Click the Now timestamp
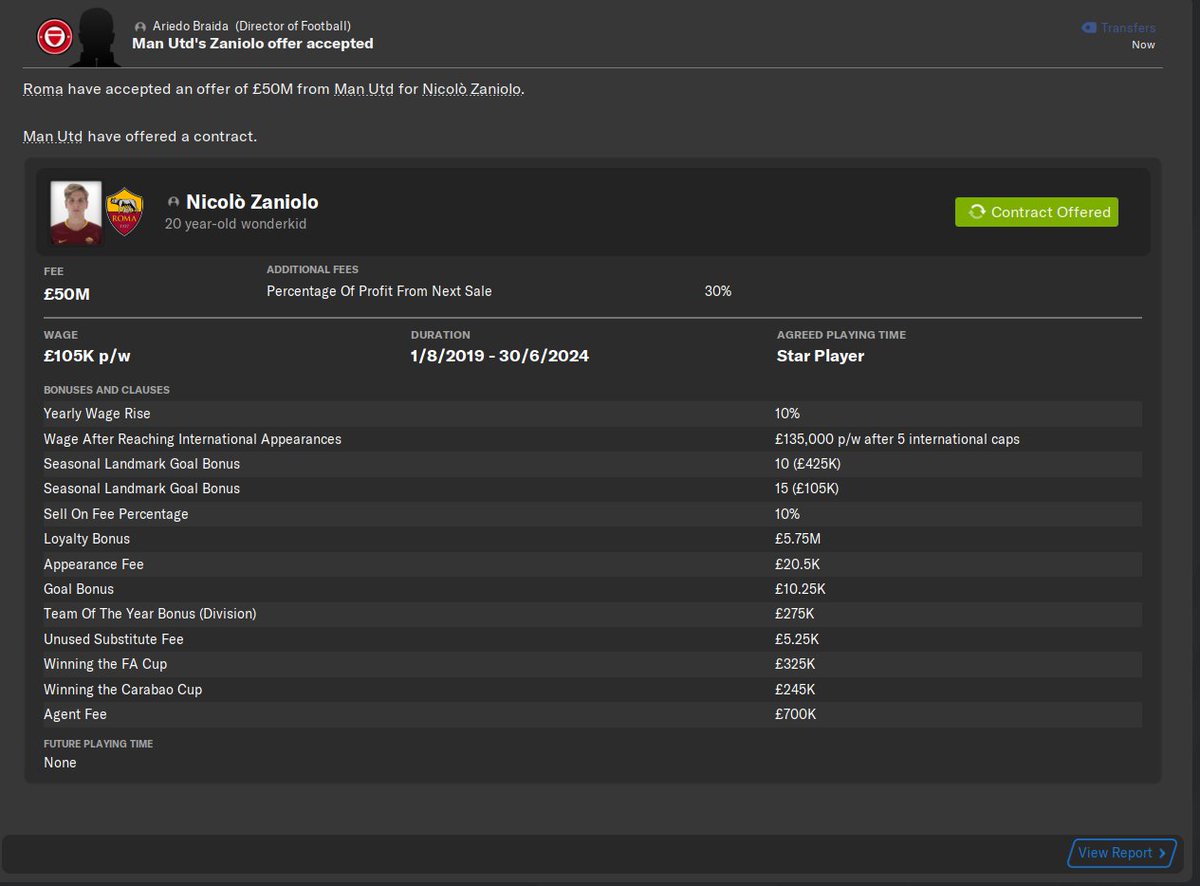The width and height of the screenshot is (1200, 886). coord(1143,45)
